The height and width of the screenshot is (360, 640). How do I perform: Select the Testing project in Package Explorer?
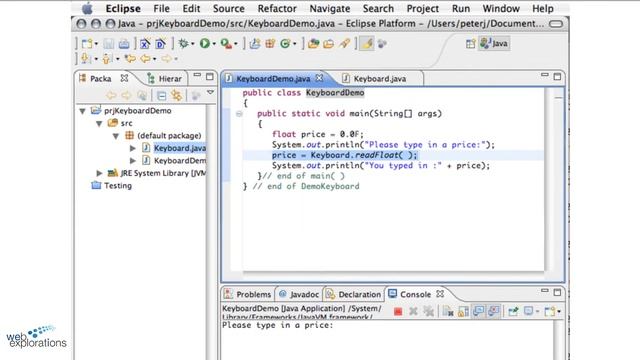pyautogui.click(x=118, y=186)
